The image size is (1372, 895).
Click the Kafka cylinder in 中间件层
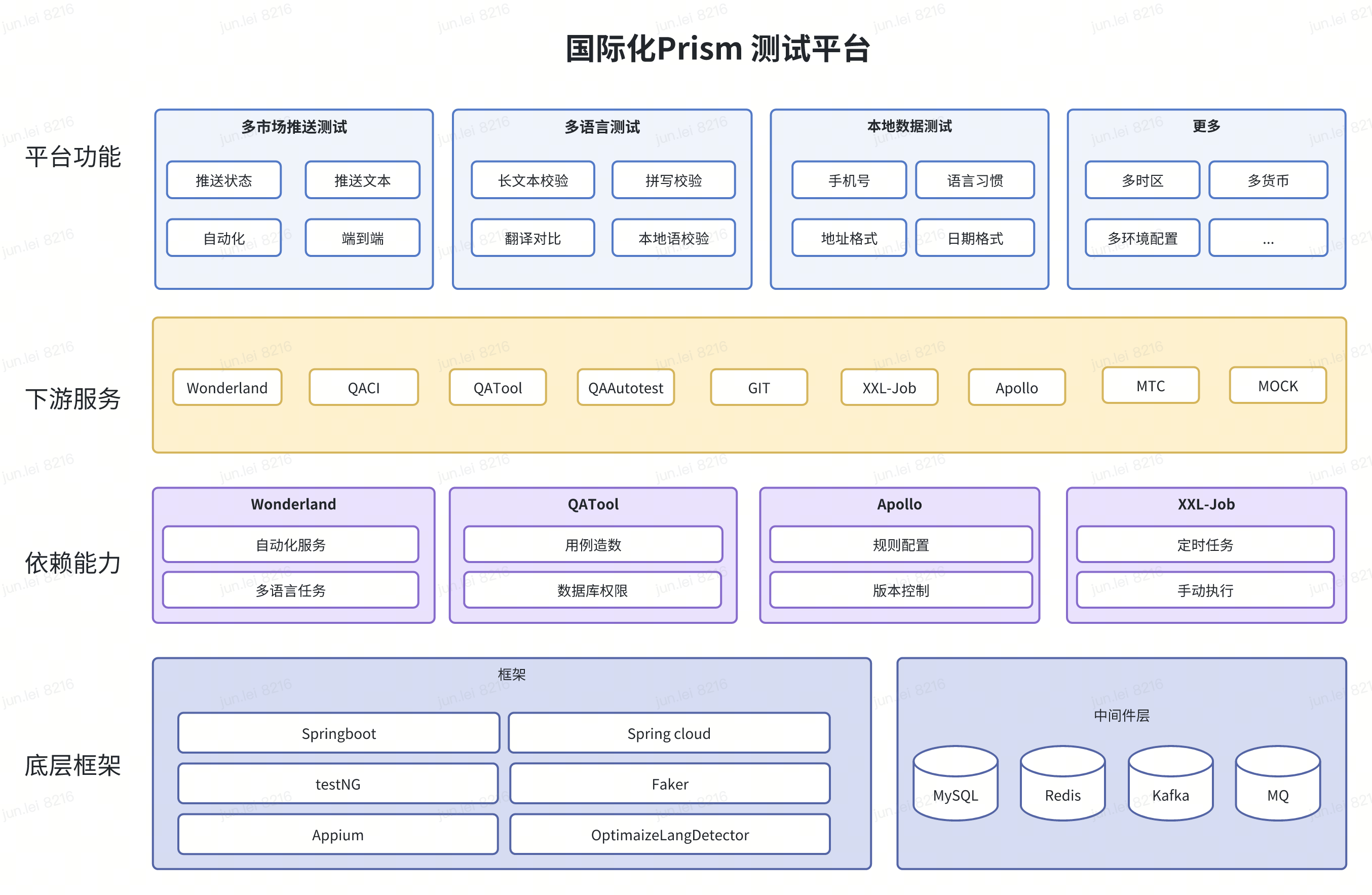click(x=1170, y=782)
